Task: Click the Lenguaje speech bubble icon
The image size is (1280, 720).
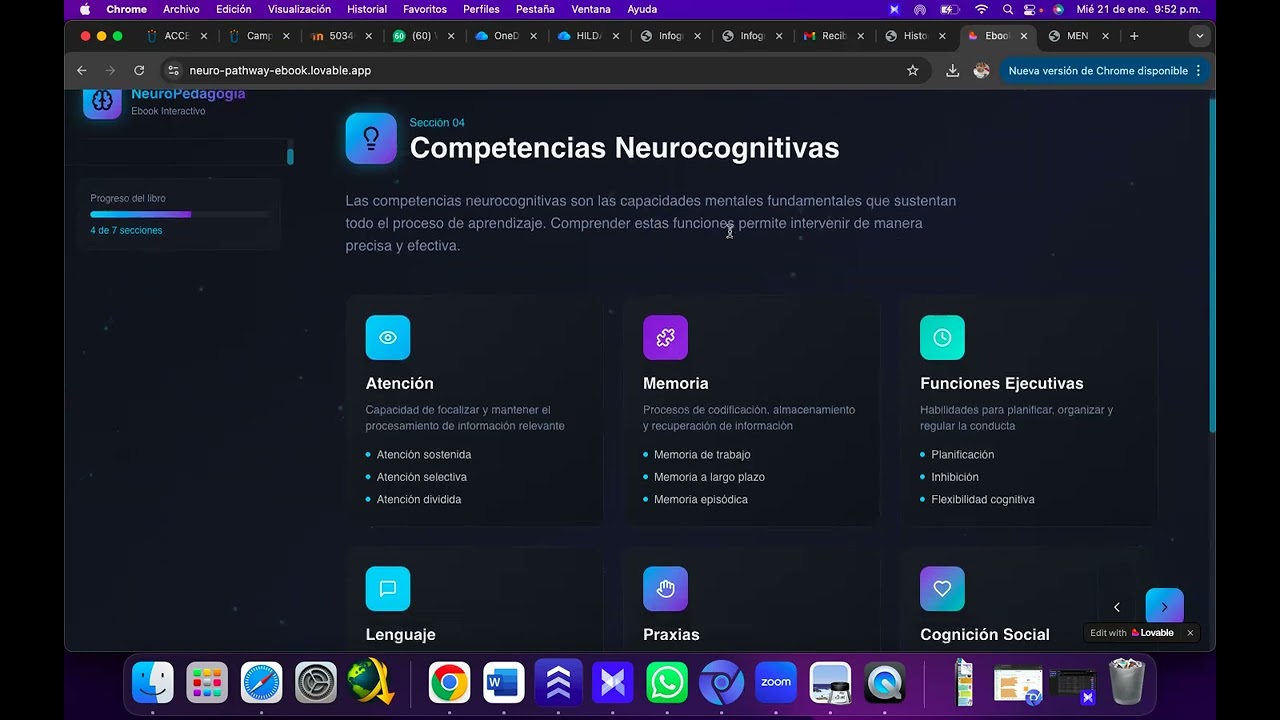Action: pos(388,589)
